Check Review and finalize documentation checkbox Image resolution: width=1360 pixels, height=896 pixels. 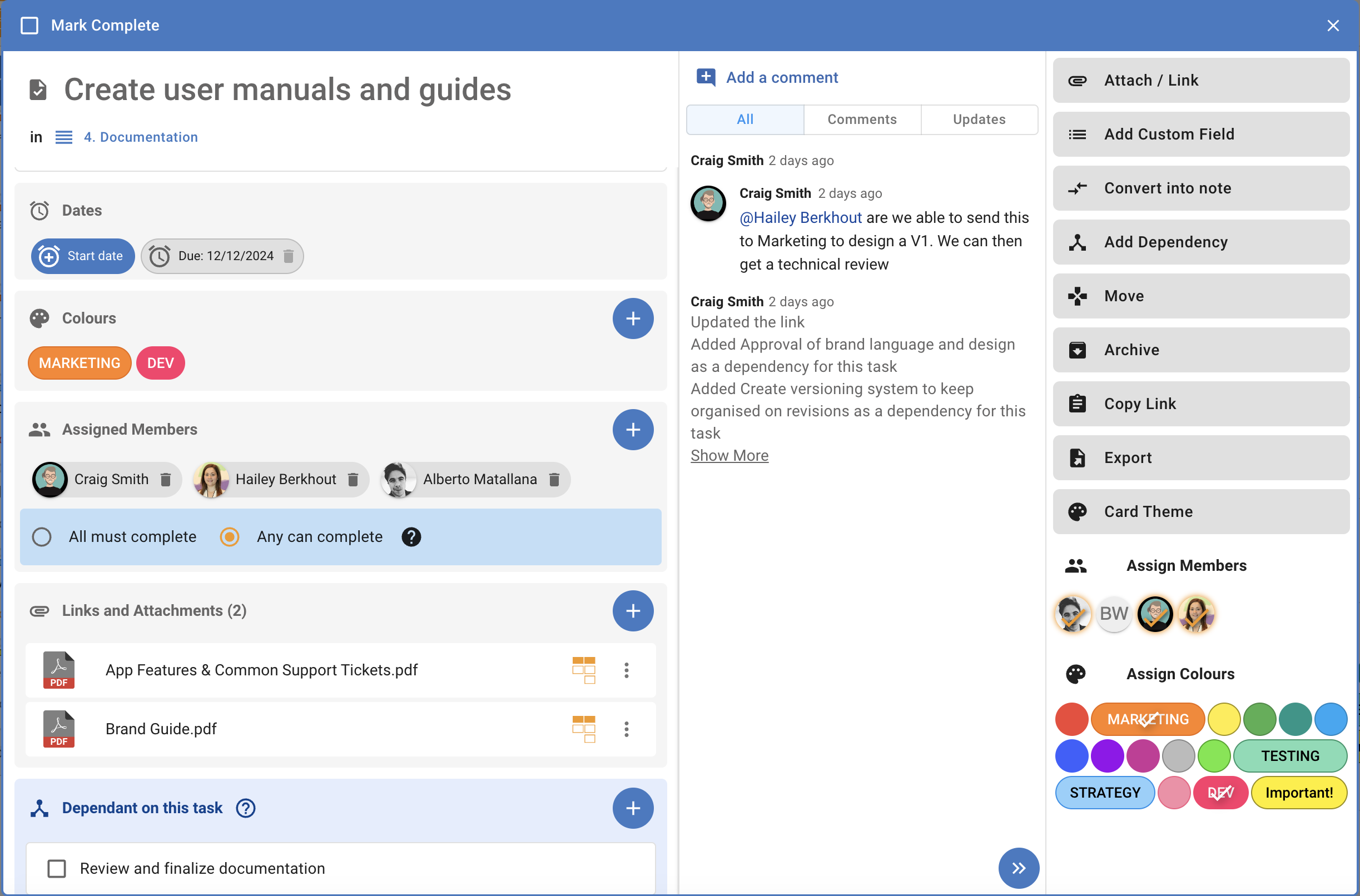point(57,869)
